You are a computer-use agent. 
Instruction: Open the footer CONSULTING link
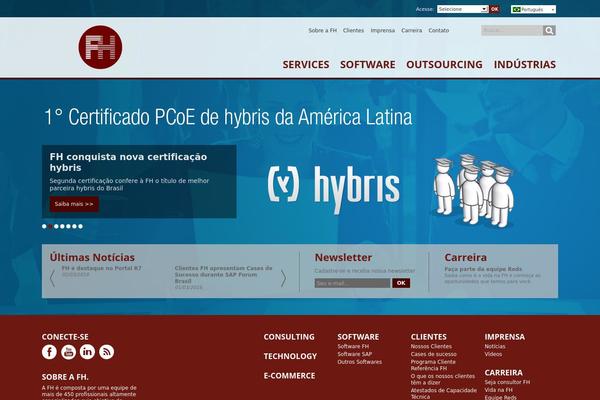click(x=289, y=337)
